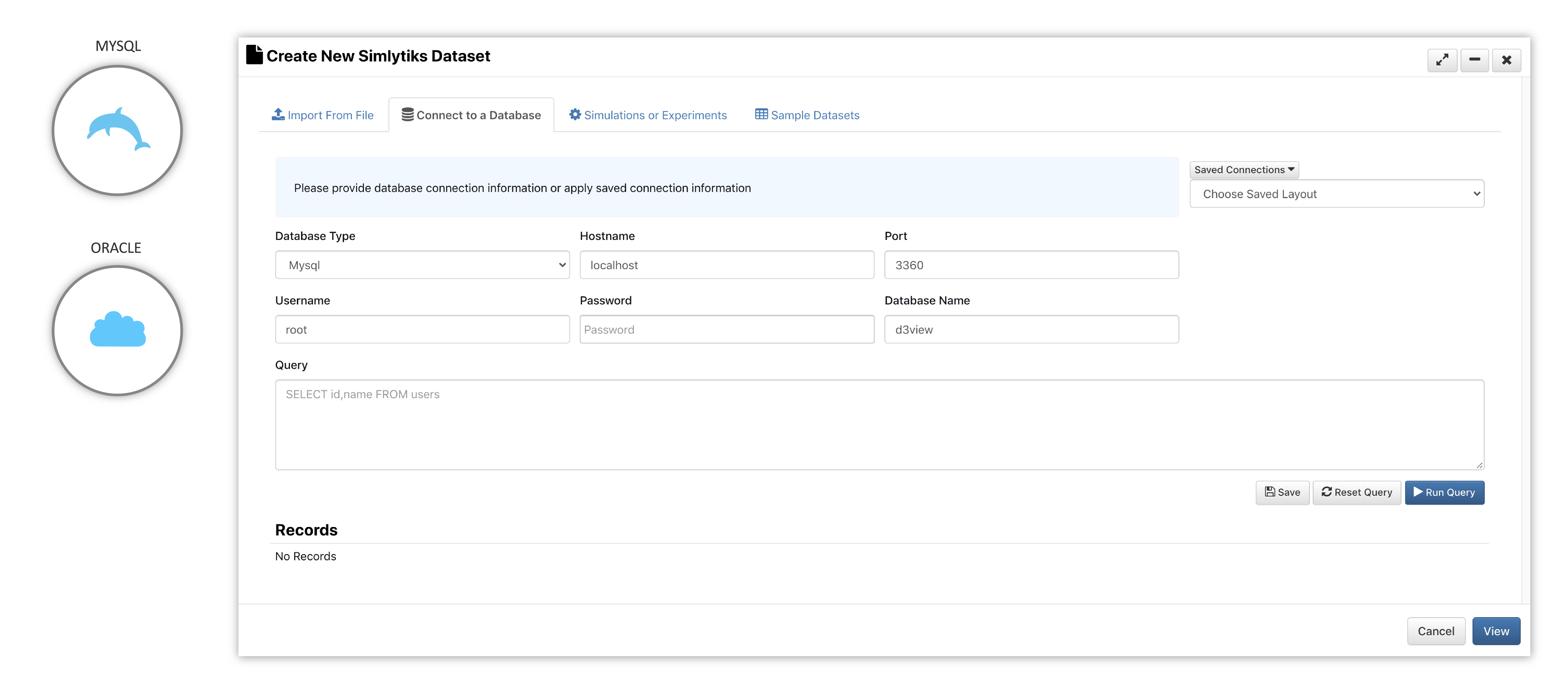1568x693 pixels.
Task: Click the Hostname field showing localhost
Action: coord(727,265)
